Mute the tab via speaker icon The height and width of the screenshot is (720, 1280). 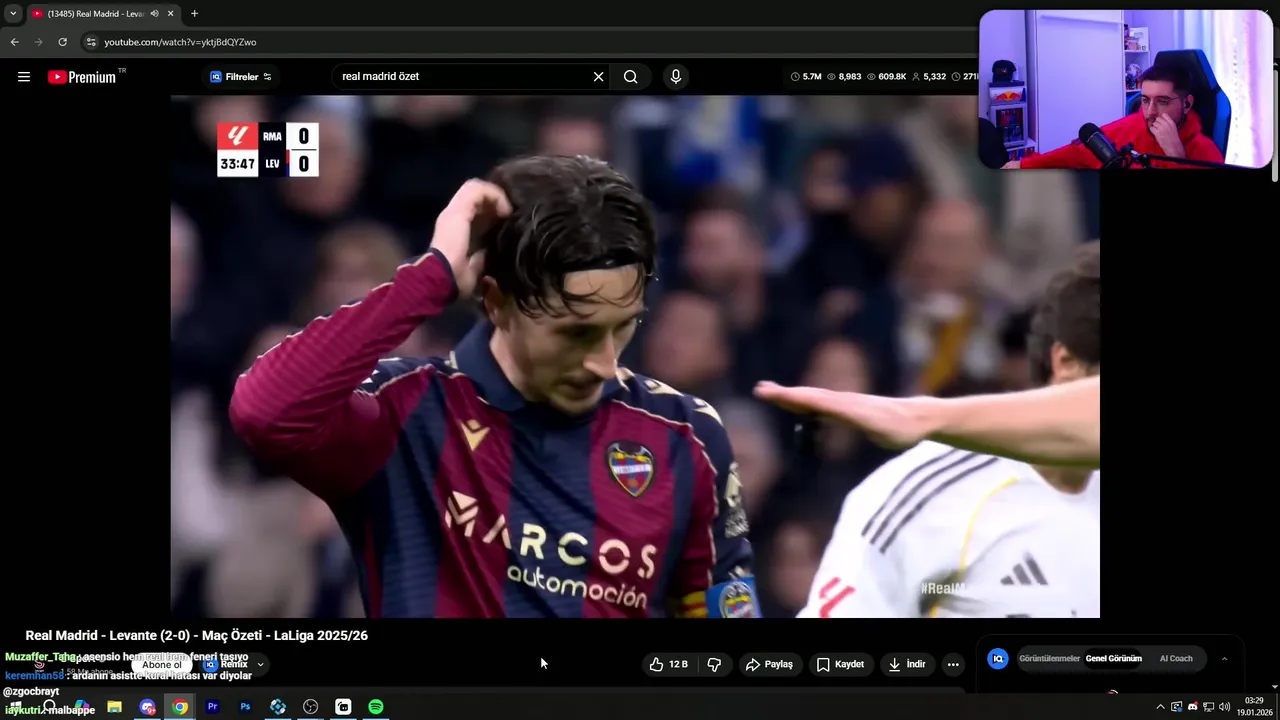pos(155,14)
